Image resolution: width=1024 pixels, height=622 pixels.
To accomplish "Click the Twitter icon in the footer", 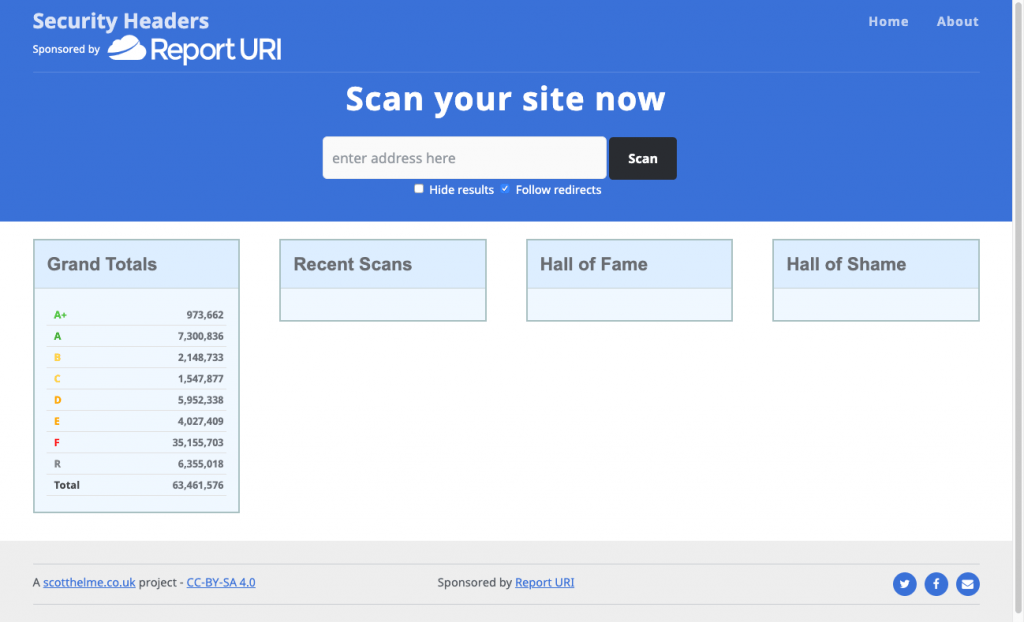I will 904,584.
